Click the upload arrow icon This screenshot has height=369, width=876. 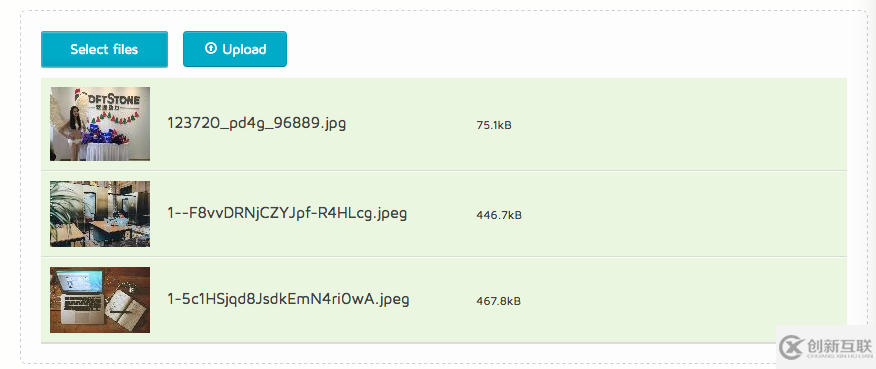pyautogui.click(x=211, y=49)
